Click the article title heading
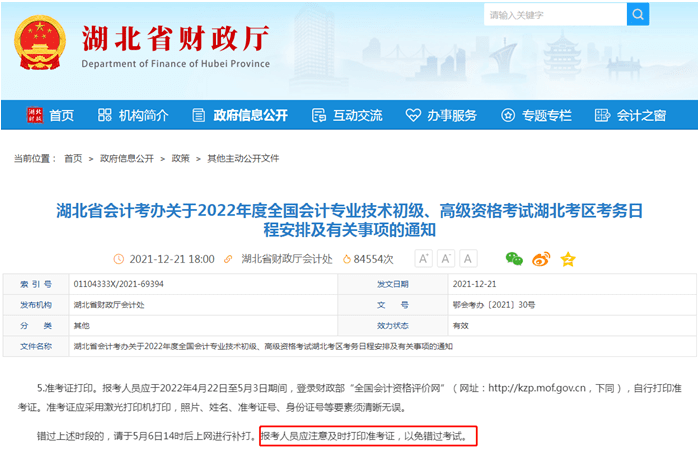This screenshot has width=698, height=456. click(349, 220)
